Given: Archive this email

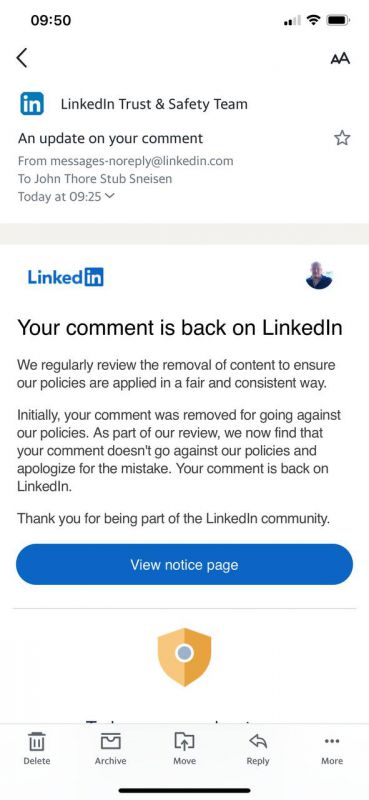Looking at the screenshot, I should click(x=110, y=749).
